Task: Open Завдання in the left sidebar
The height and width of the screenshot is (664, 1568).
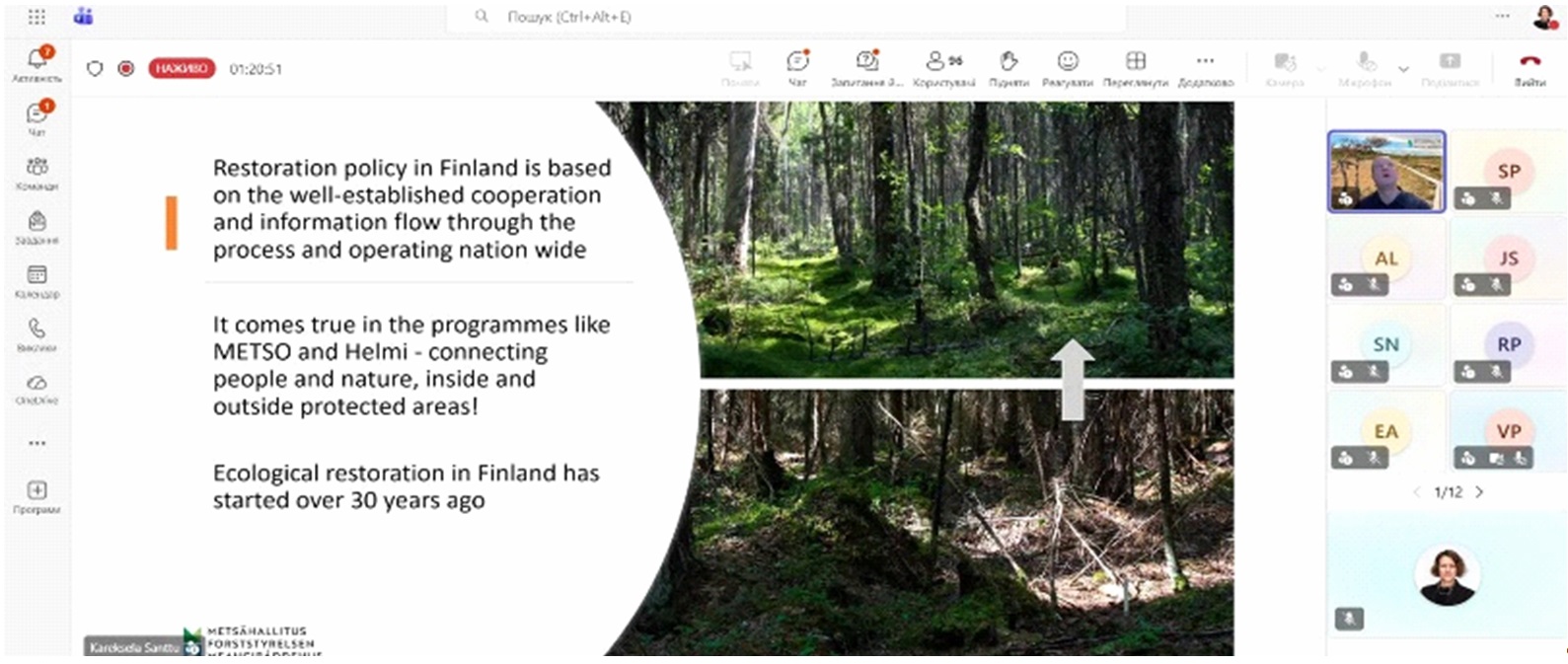Action: pos(37,226)
